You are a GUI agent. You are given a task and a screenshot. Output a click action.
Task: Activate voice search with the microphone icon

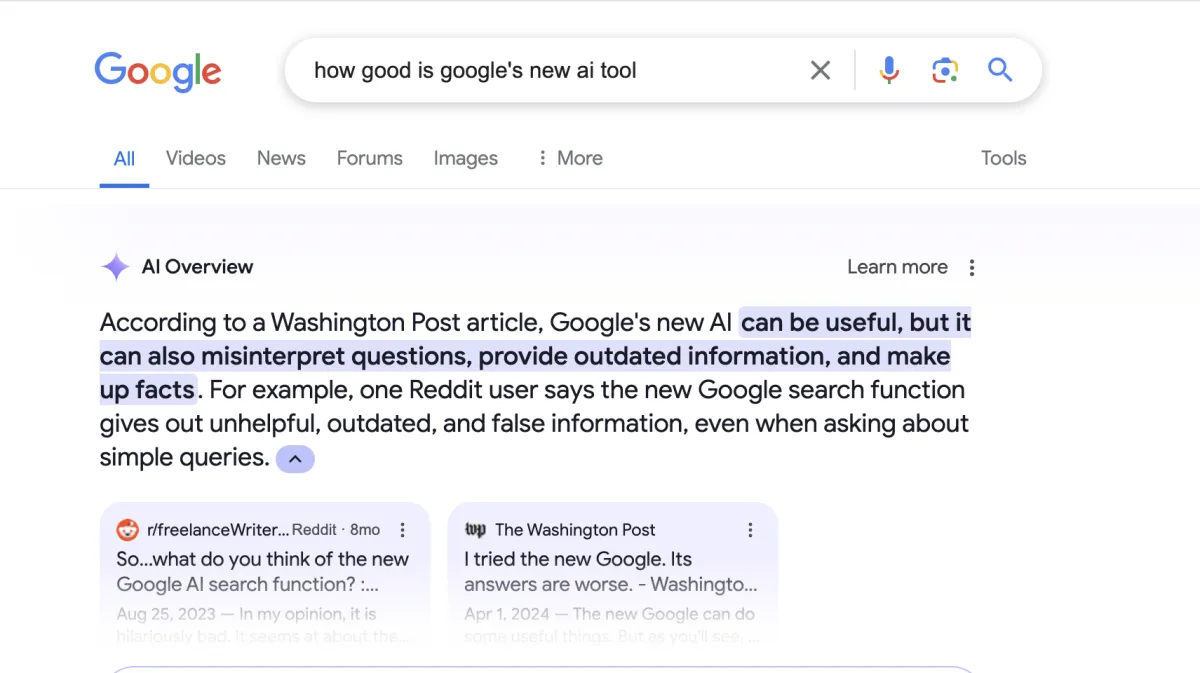[888, 70]
